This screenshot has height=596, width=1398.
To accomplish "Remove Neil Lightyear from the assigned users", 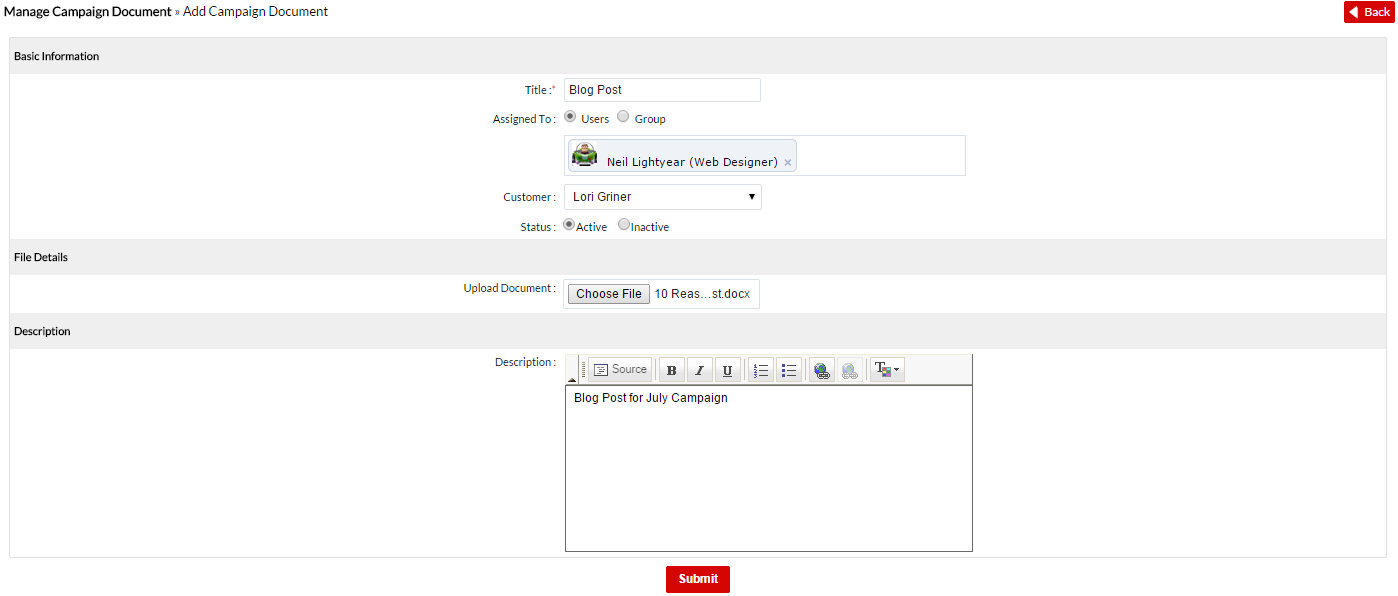I will pyautogui.click(x=788, y=162).
